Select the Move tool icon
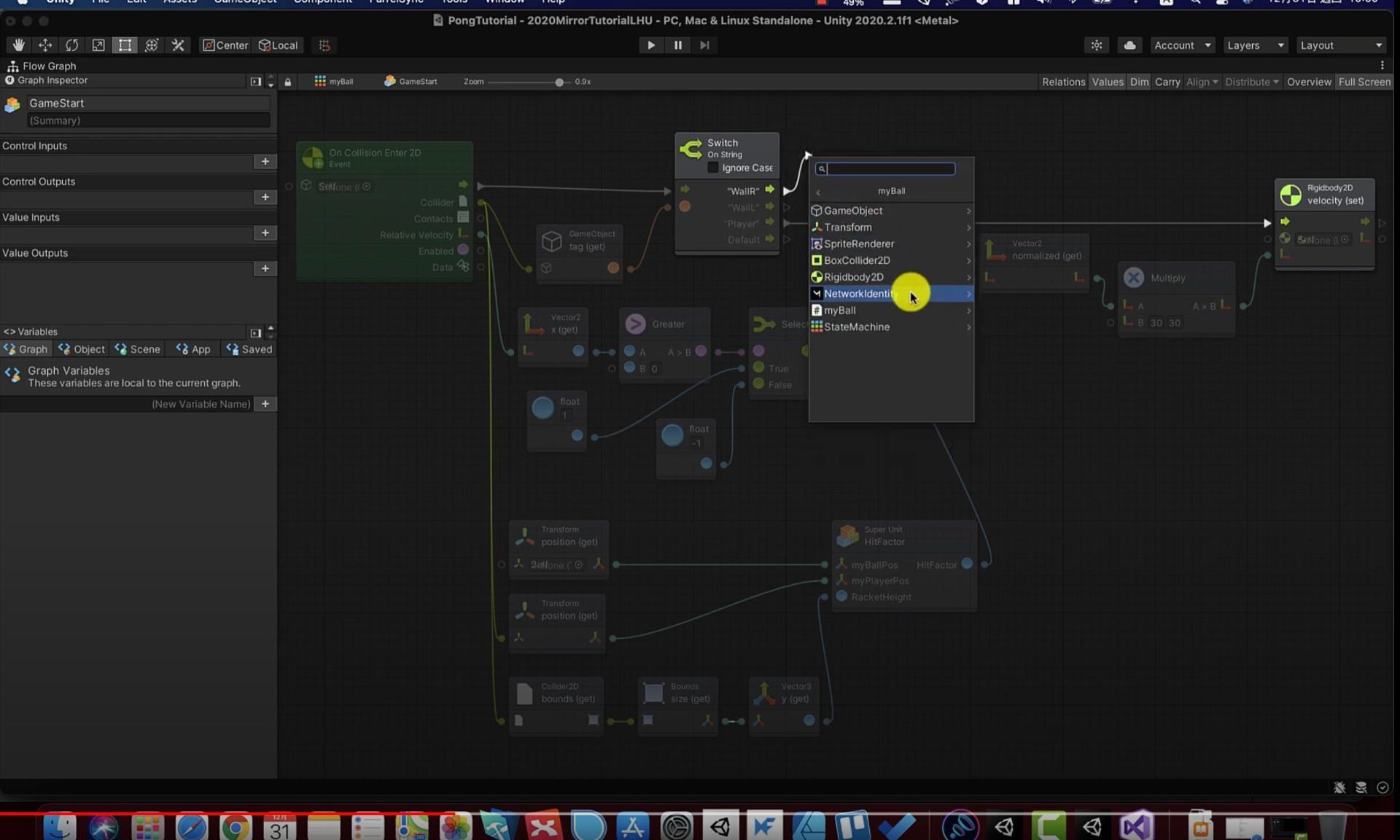1400x840 pixels. (x=45, y=45)
